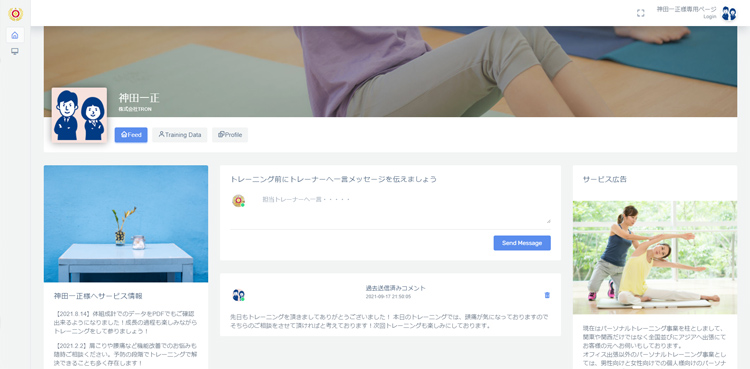This screenshot has height=369, width=750.
Task: Click the トレーニング前にトレーナーへ message heading
Action: 333,179
